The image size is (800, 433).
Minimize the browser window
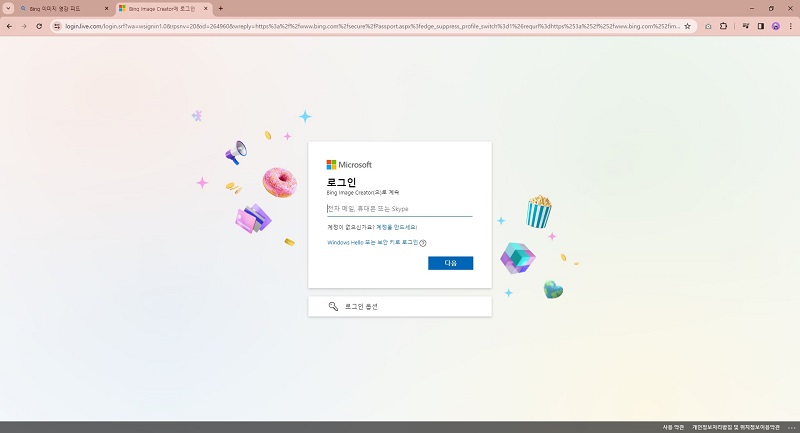pyautogui.click(x=752, y=9)
